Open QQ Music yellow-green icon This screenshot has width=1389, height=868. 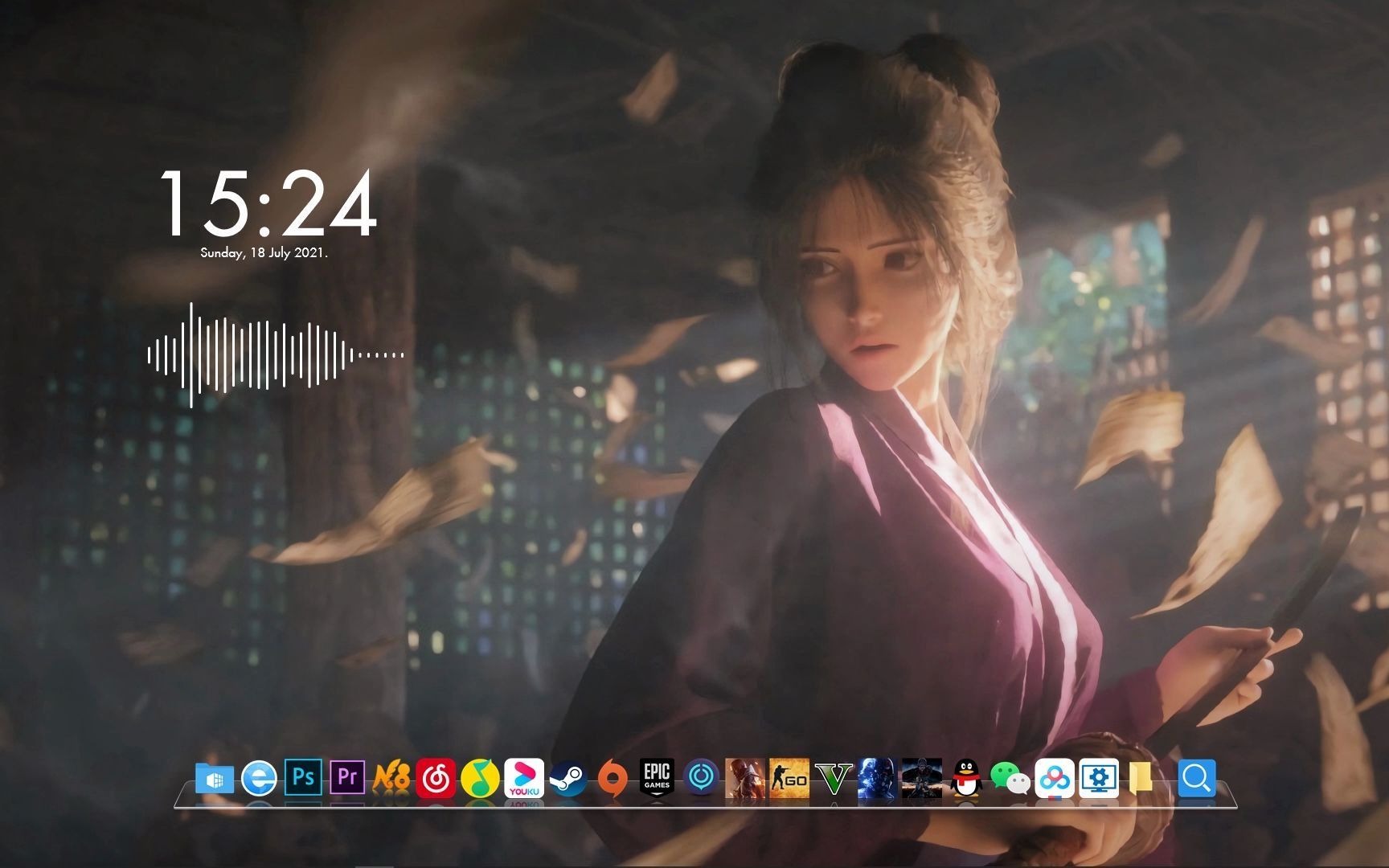tap(480, 778)
